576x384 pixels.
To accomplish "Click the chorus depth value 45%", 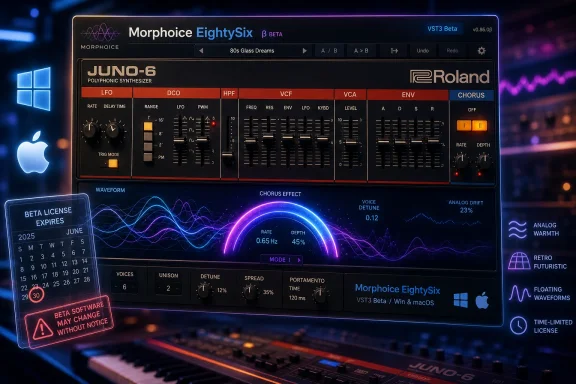I will 298,242.
